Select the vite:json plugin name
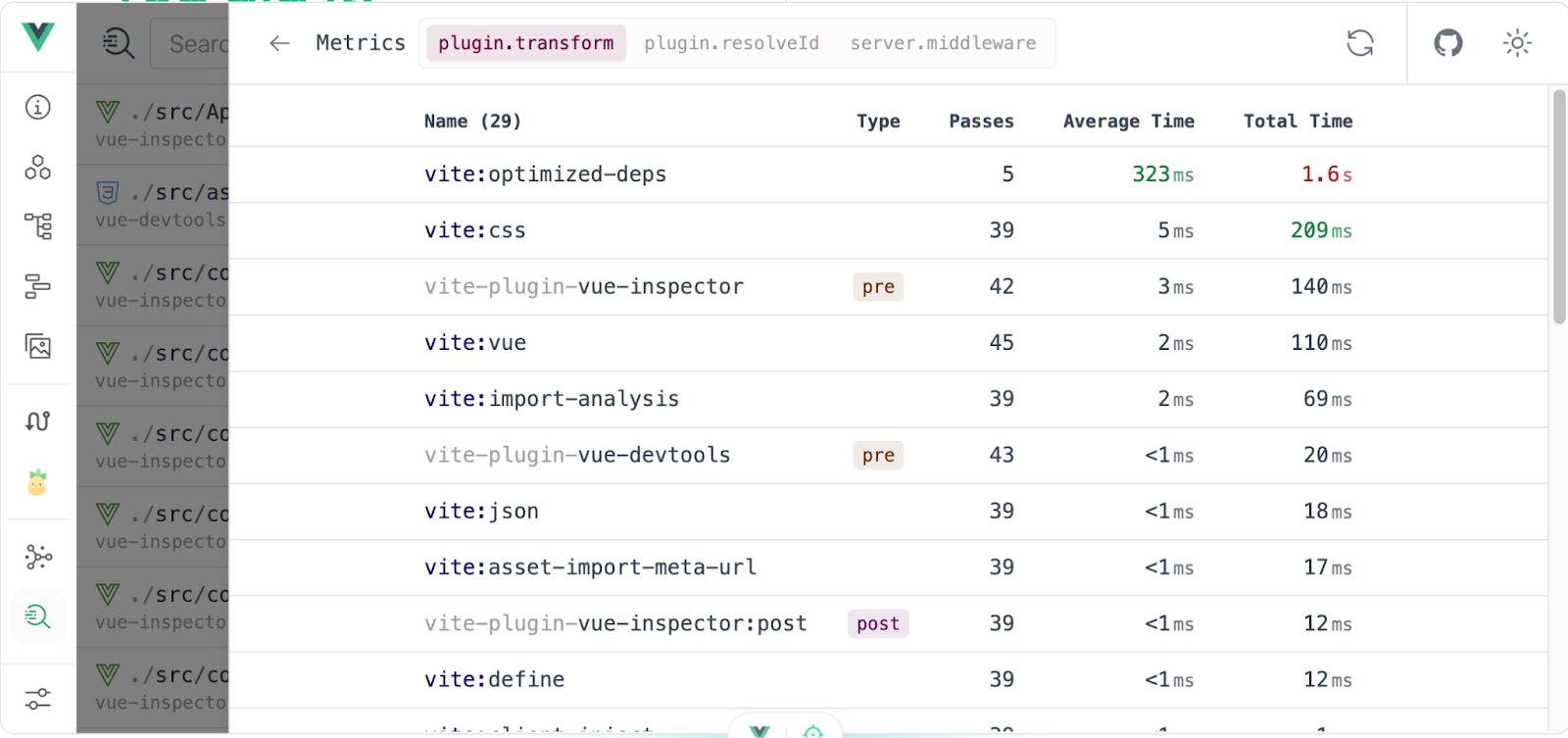This screenshot has width=1568, height=738. pyautogui.click(x=481, y=512)
